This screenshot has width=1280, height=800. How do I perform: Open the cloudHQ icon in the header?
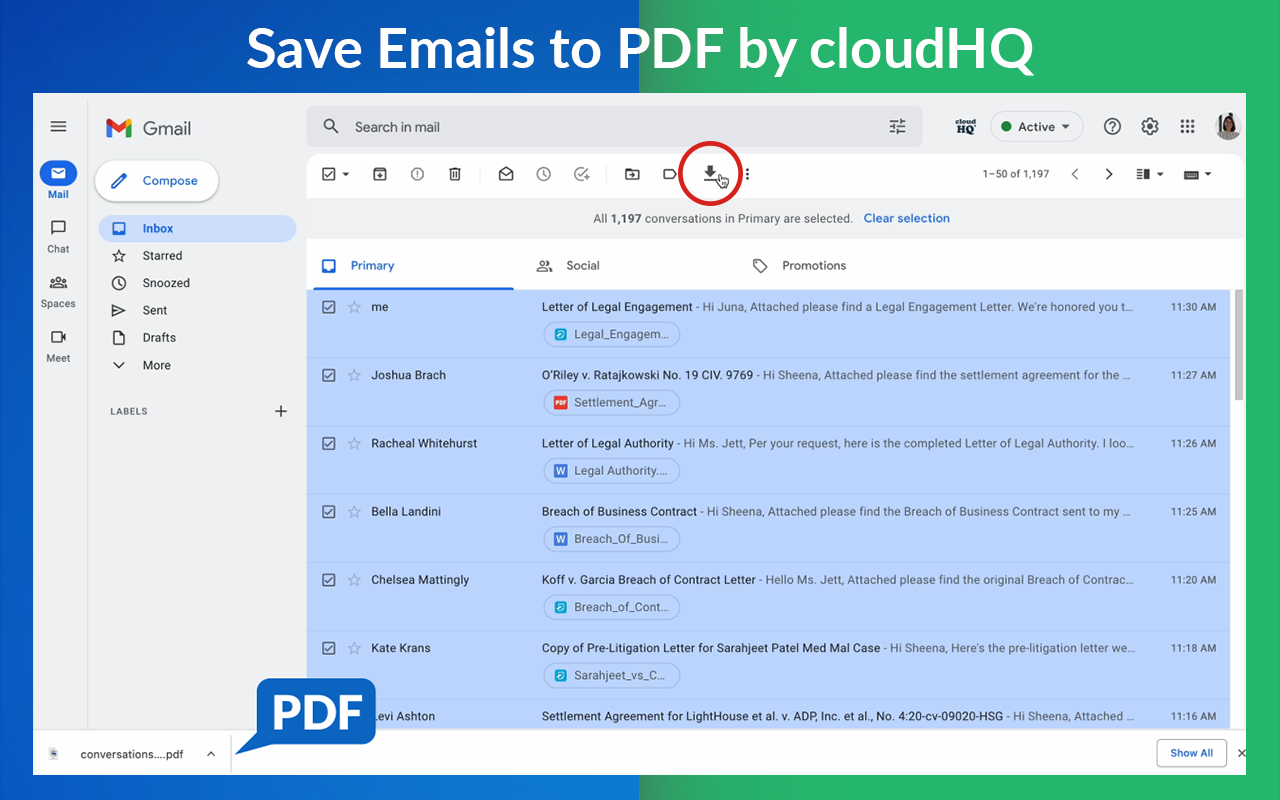coord(964,126)
